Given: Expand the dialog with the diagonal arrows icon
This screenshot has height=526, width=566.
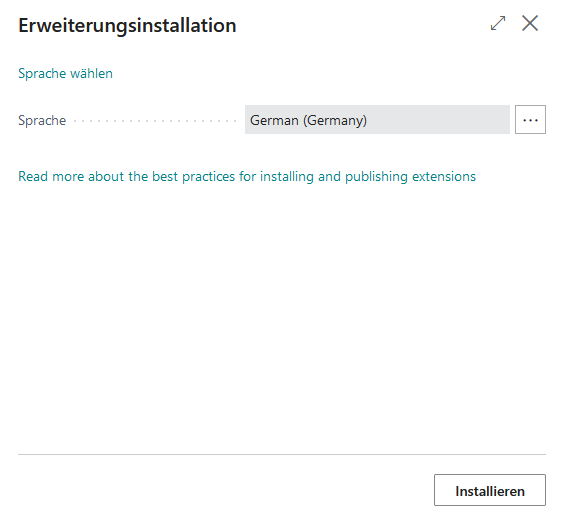Looking at the screenshot, I should pos(498,23).
